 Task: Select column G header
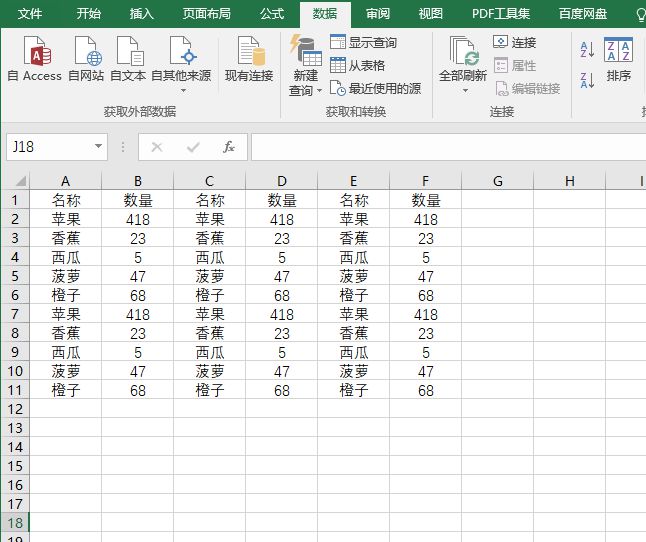(498, 181)
